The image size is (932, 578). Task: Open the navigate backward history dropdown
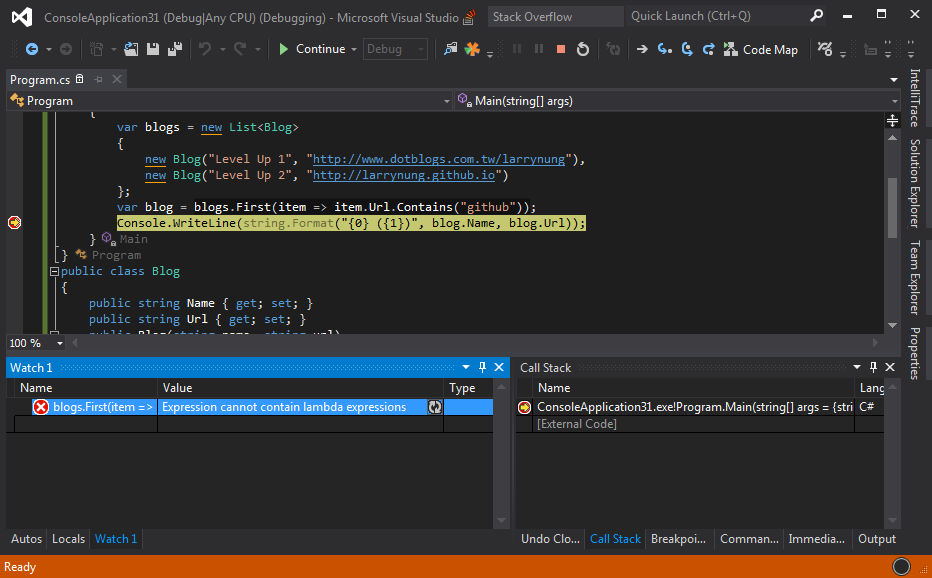(49, 49)
